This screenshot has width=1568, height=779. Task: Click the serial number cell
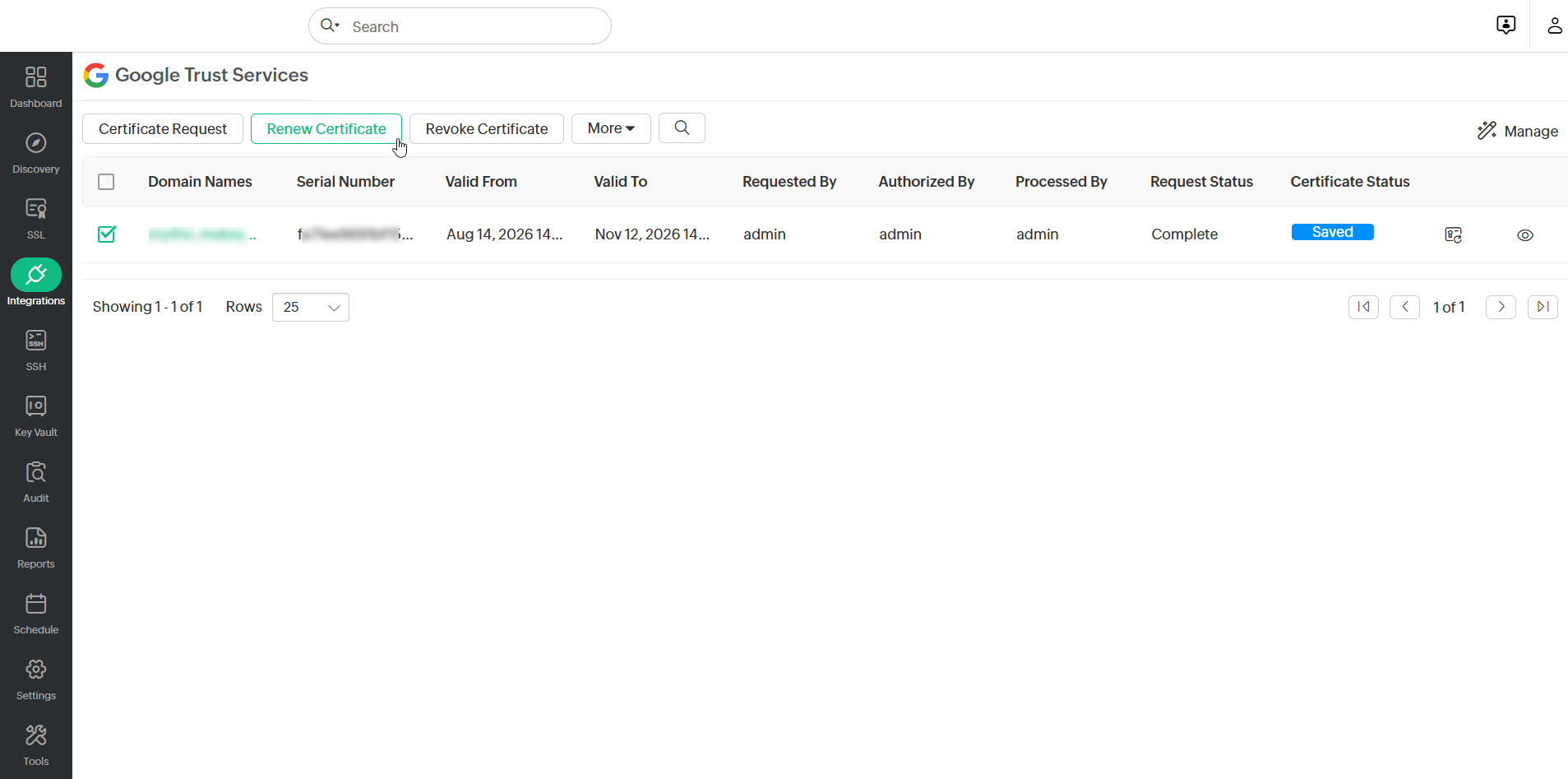point(355,234)
